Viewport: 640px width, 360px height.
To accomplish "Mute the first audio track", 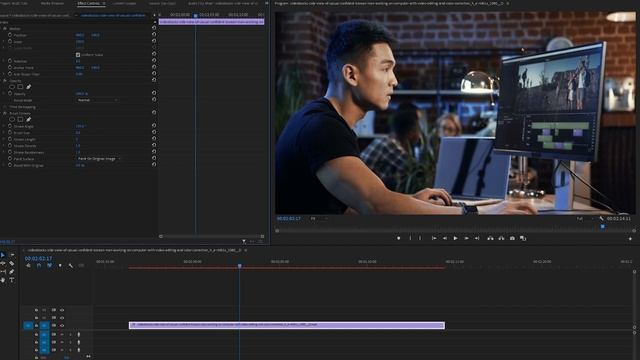I will 62,335.
